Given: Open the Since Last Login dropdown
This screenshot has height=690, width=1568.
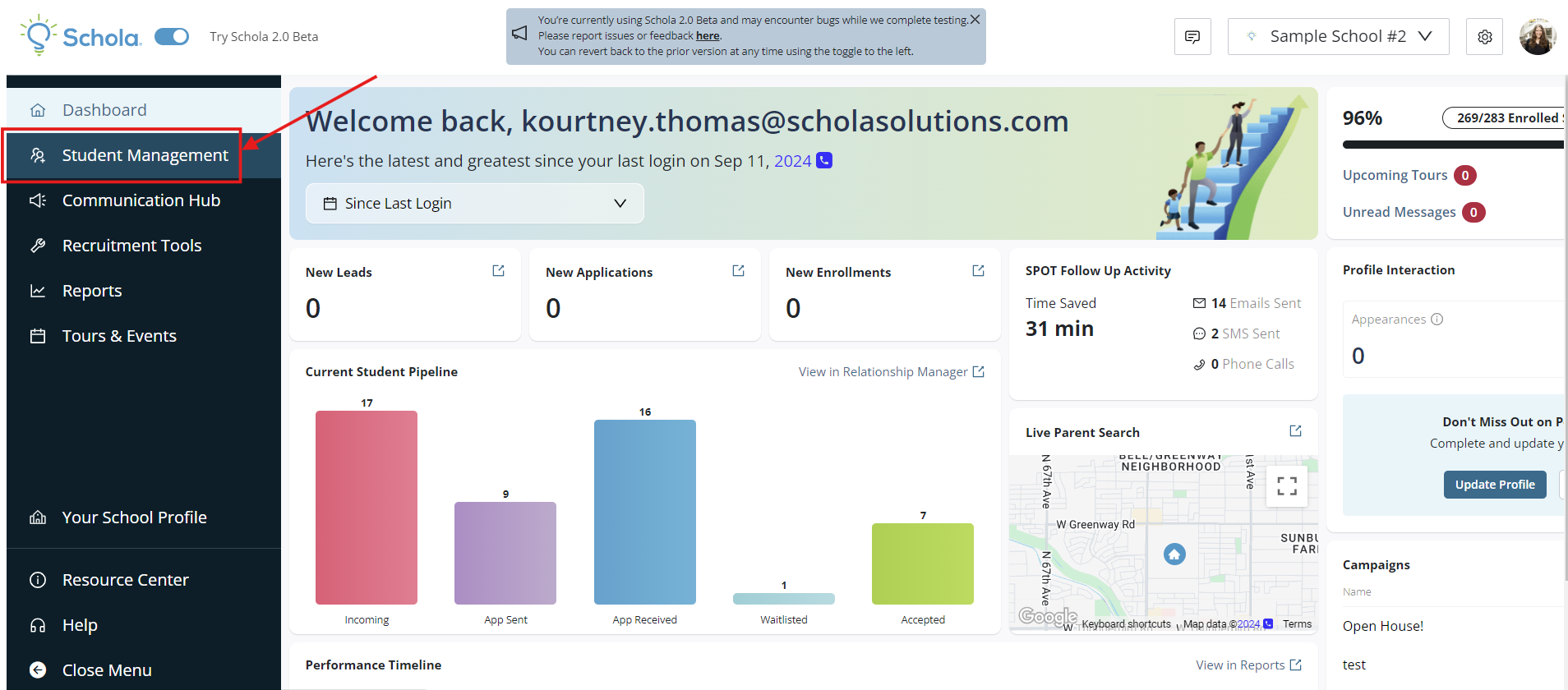Looking at the screenshot, I should point(475,203).
